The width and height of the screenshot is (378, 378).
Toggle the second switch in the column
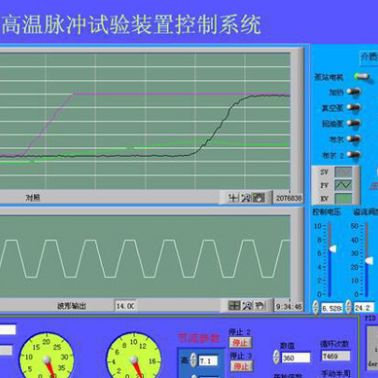click(354, 92)
